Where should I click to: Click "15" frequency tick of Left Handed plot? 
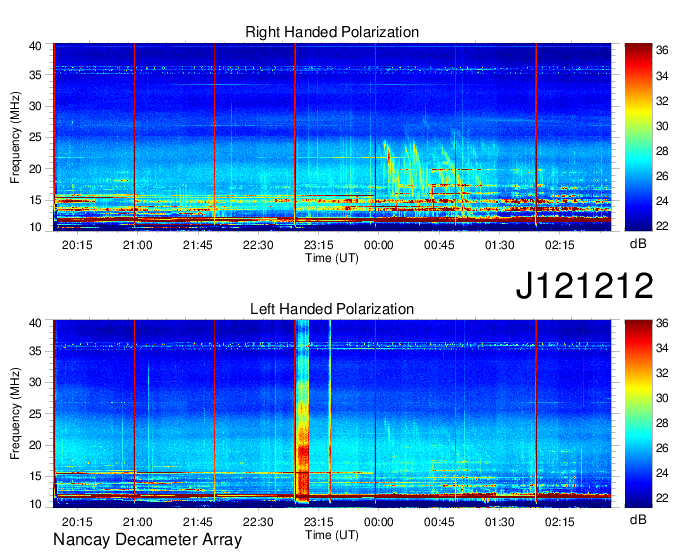pos(35,477)
